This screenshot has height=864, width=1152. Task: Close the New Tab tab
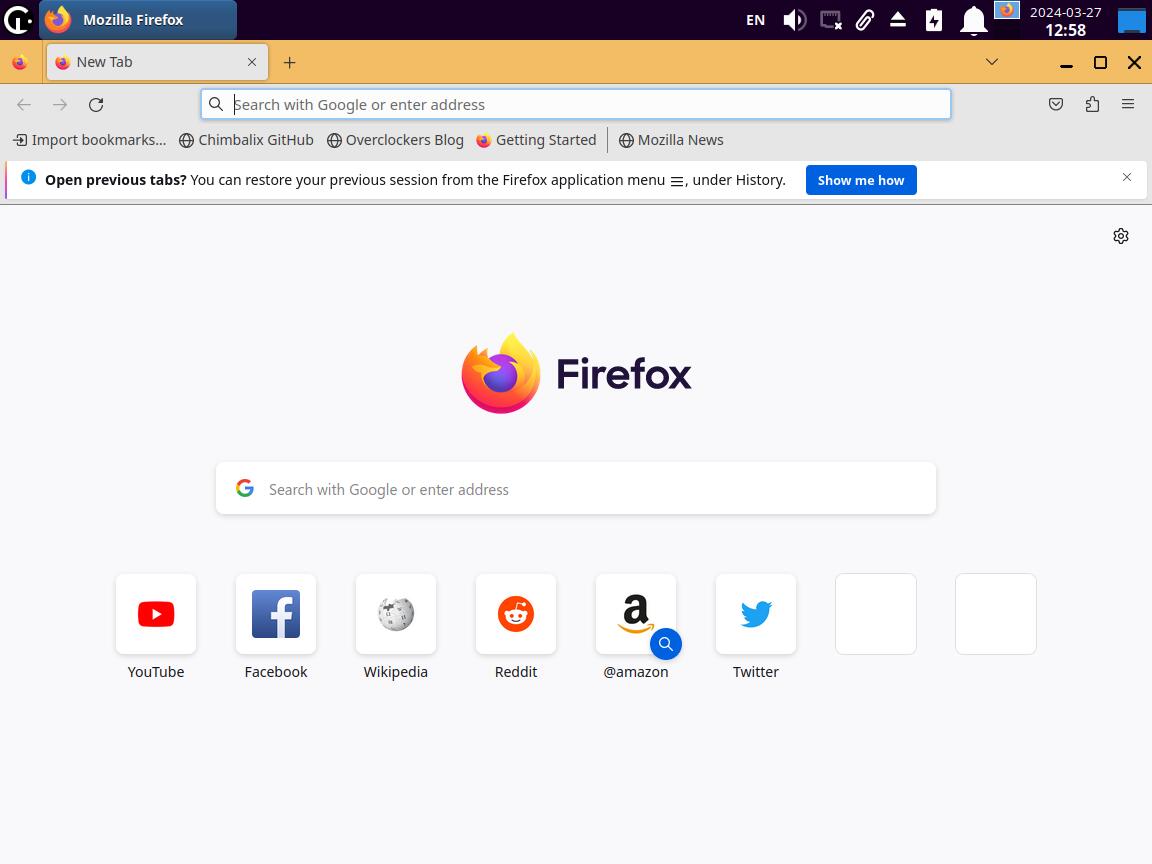click(x=252, y=62)
